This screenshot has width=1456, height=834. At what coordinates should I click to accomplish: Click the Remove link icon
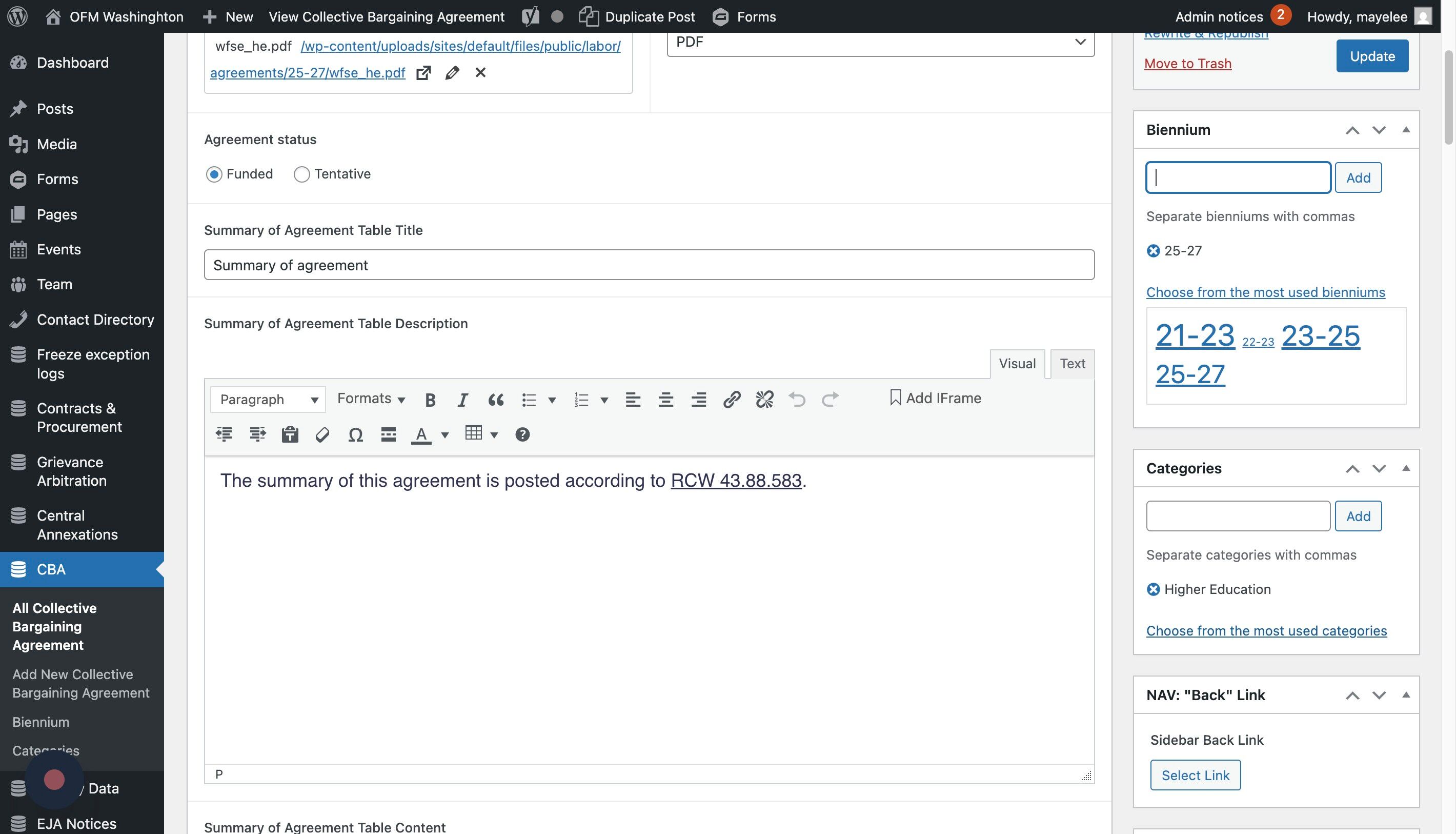764,399
